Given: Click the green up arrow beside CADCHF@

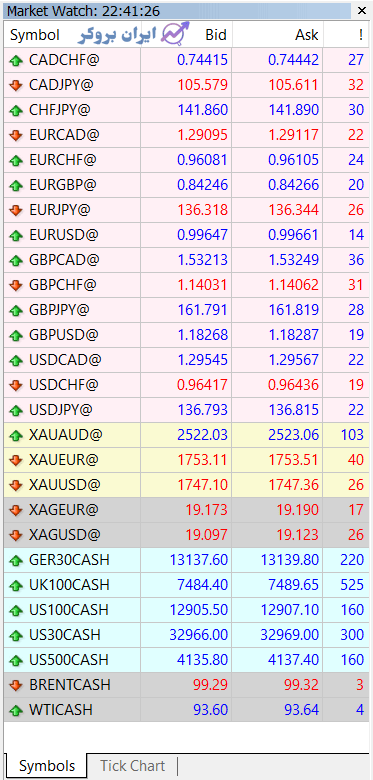Looking at the screenshot, I should click(x=16, y=61).
